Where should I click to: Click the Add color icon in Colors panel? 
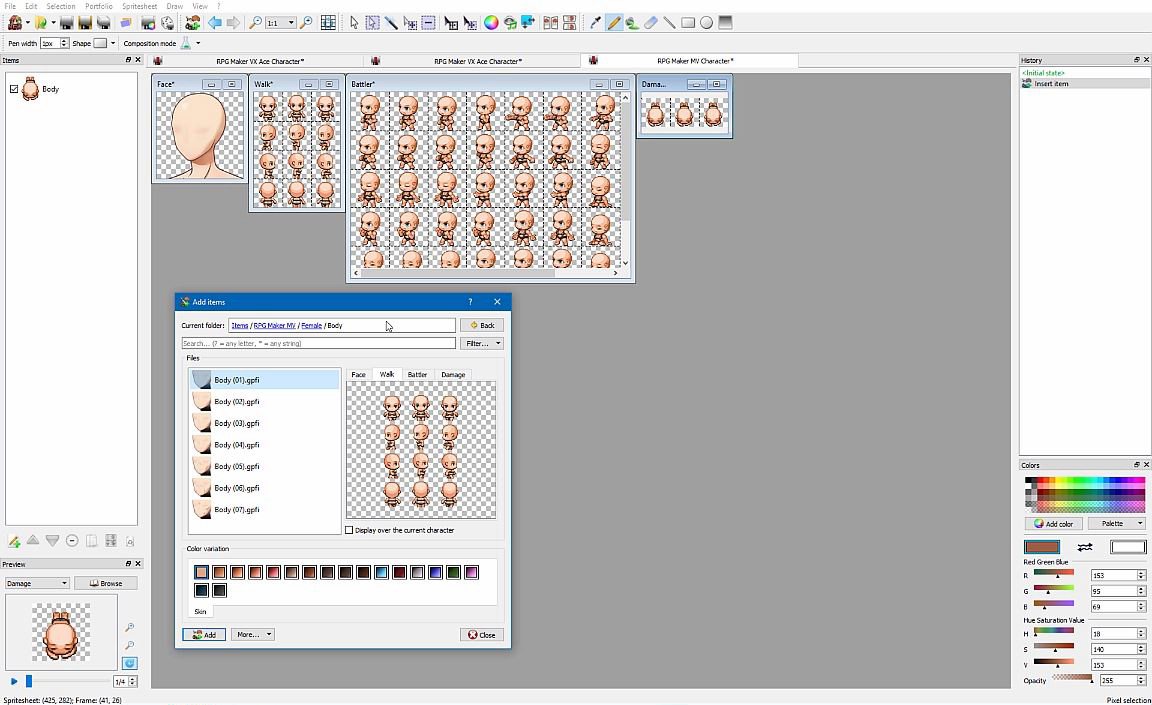[1041, 523]
